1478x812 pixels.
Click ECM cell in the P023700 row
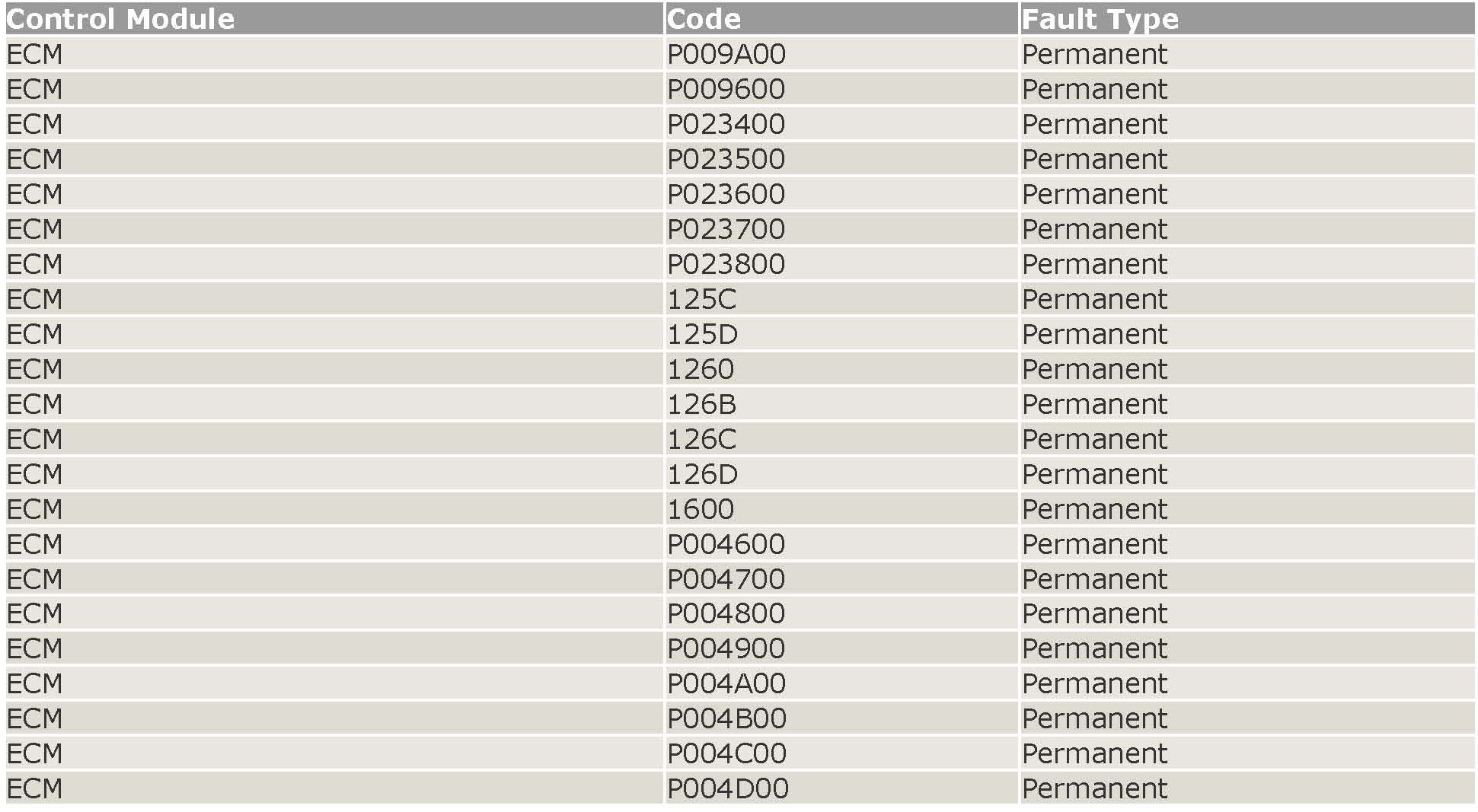click(34, 229)
